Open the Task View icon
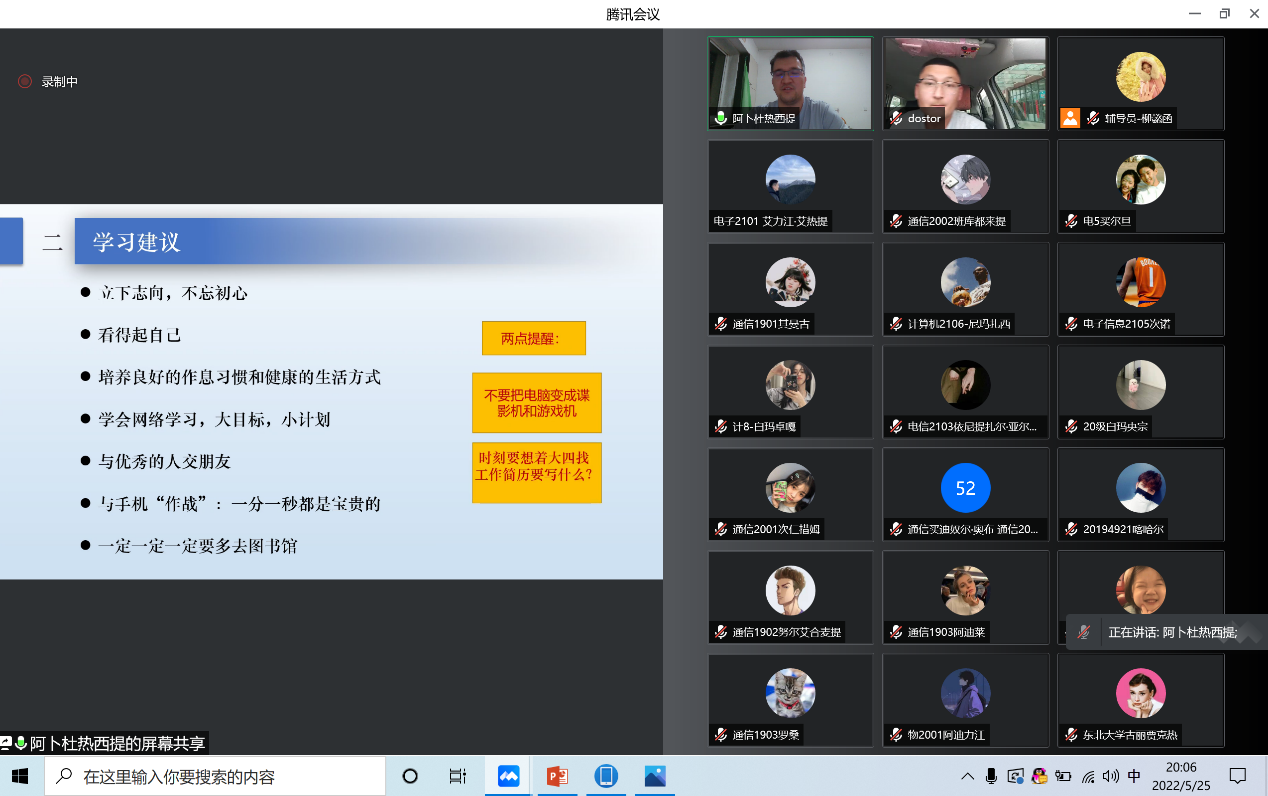1268x796 pixels. tap(458, 776)
